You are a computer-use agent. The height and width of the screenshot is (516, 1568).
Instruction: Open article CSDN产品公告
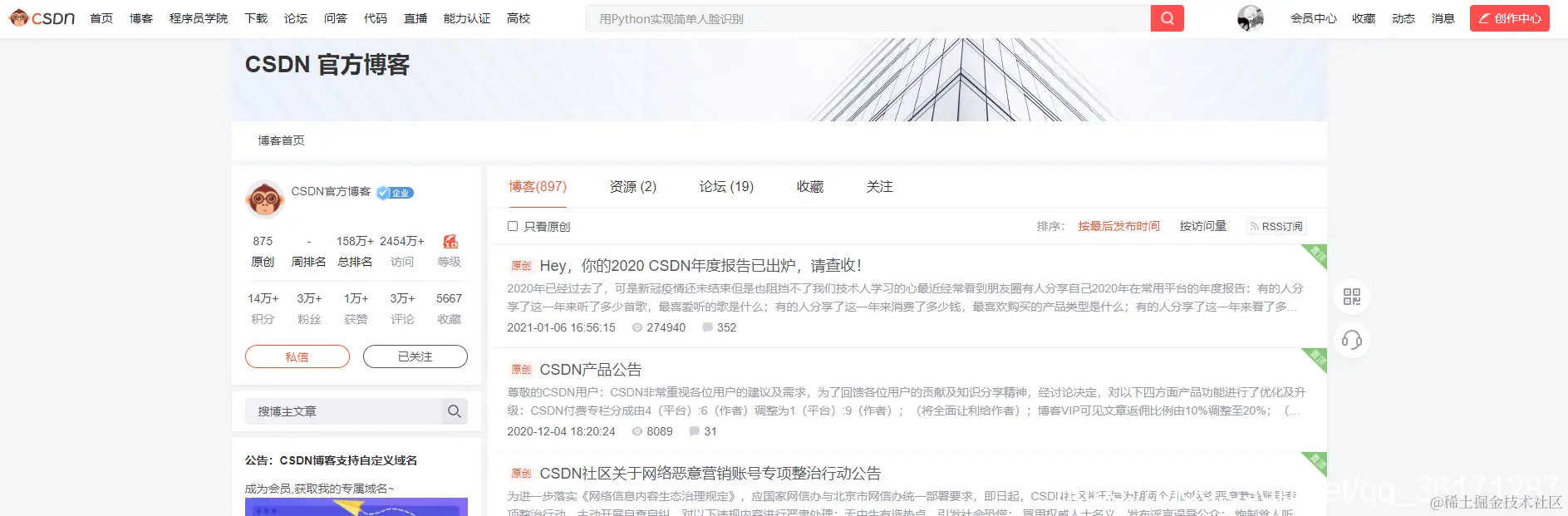[591, 370]
